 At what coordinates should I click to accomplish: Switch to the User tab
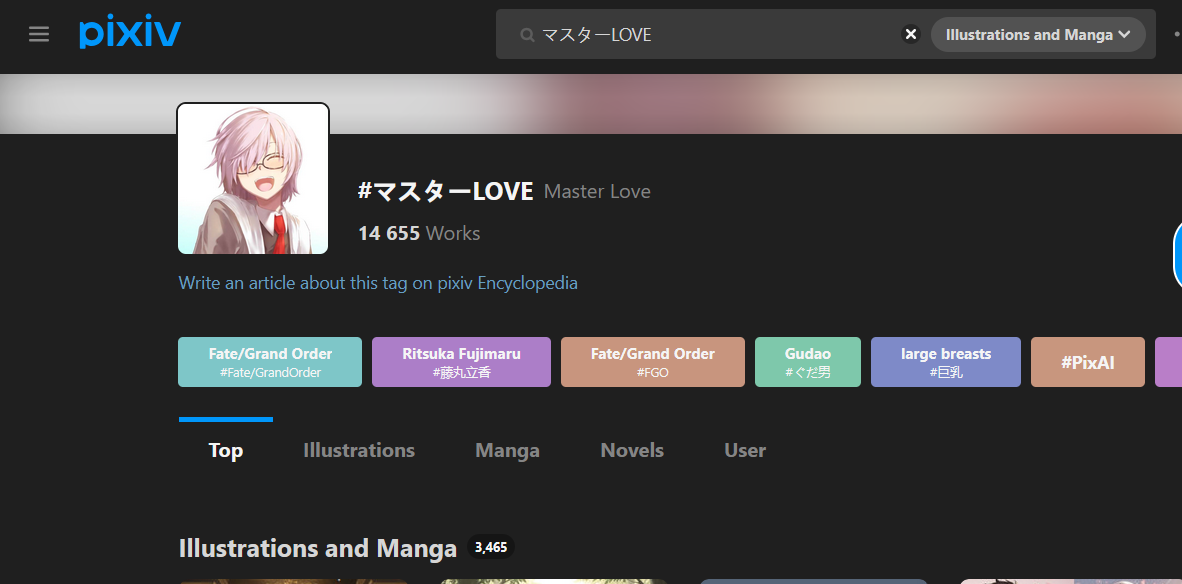pos(745,451)
